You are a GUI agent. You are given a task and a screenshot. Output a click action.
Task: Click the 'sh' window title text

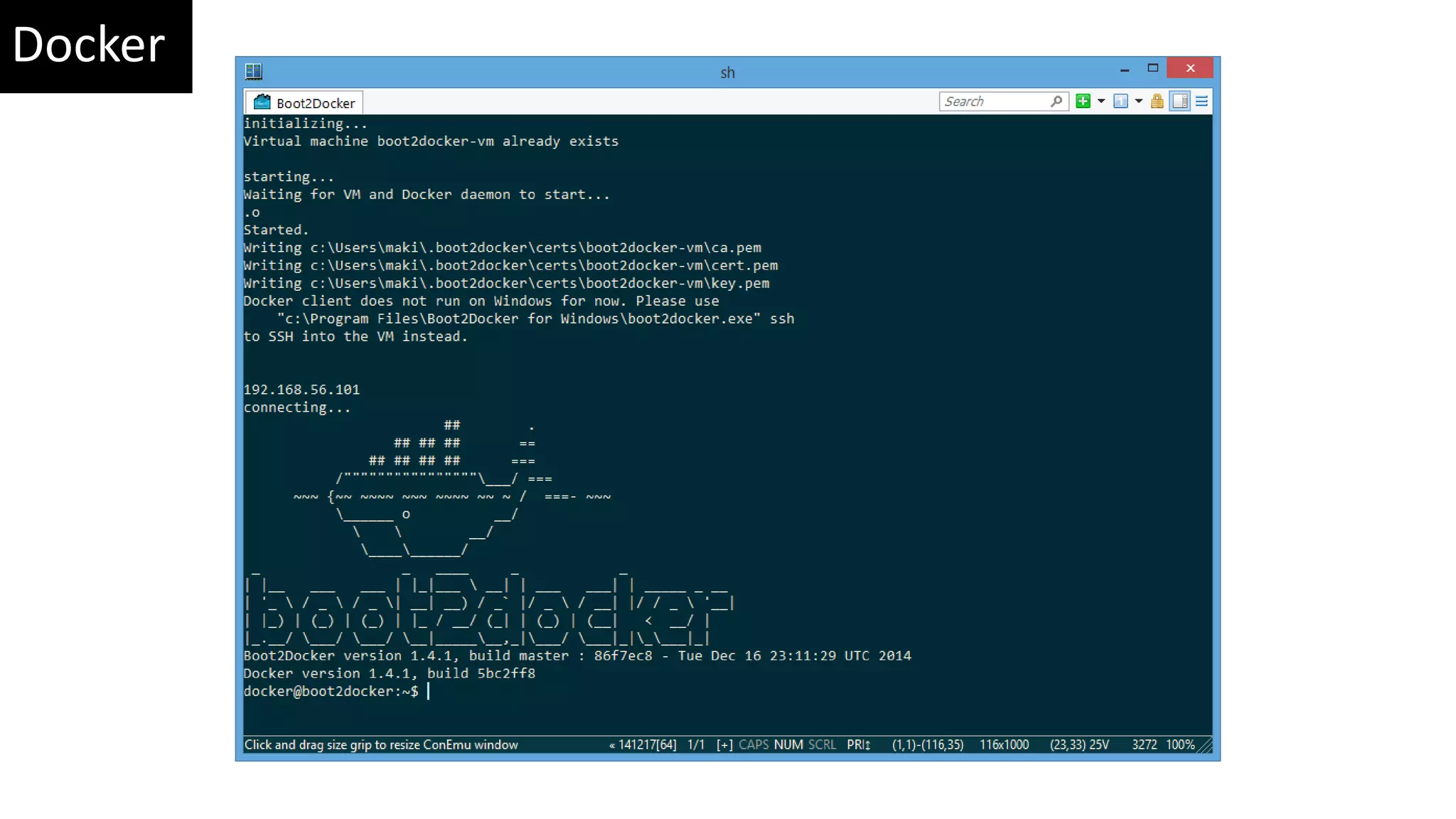[x=727, y=73]
